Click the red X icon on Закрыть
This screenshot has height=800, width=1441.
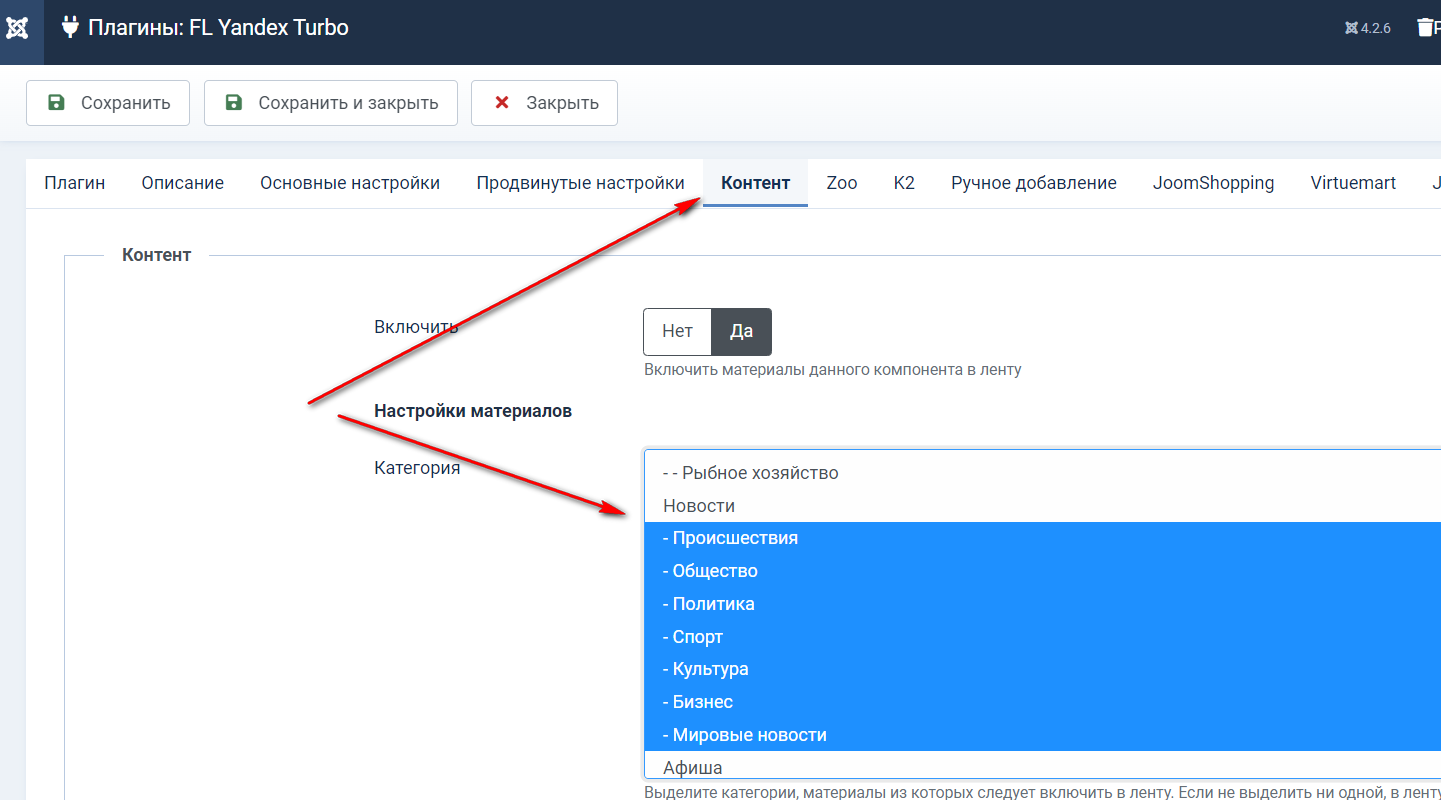[502, 103]
